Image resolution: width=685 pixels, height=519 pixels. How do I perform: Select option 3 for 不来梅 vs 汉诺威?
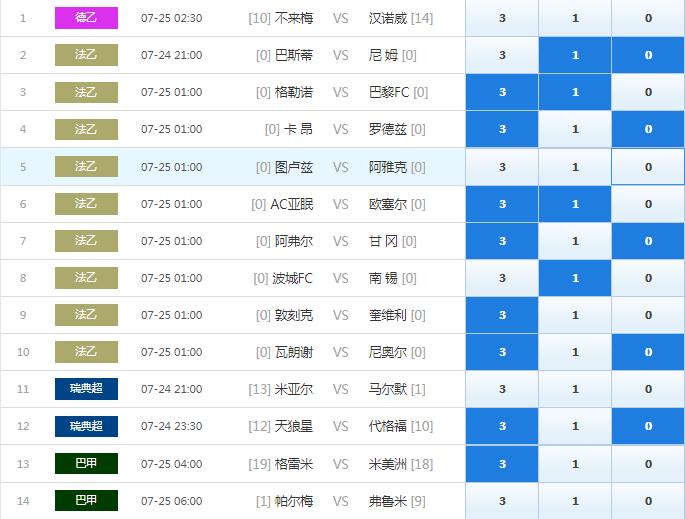tap(502, 18)
